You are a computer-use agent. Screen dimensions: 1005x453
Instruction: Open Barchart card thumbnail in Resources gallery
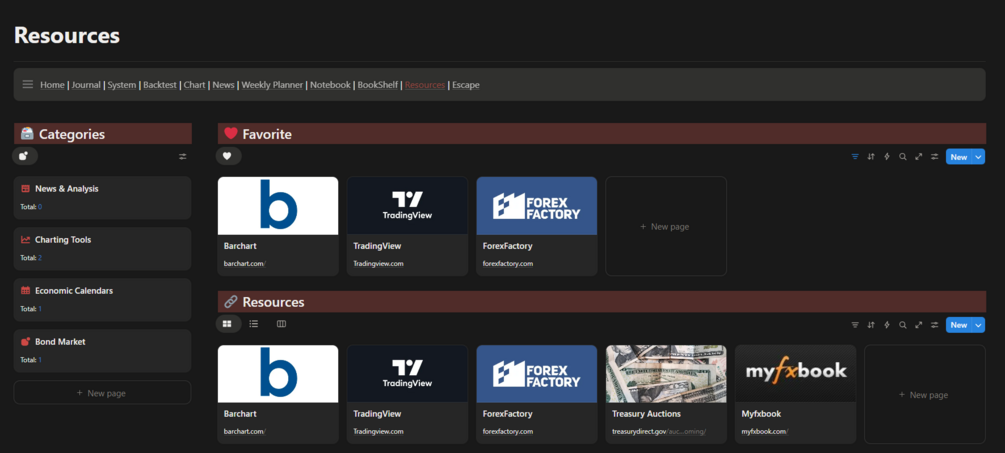click(278, 374)
